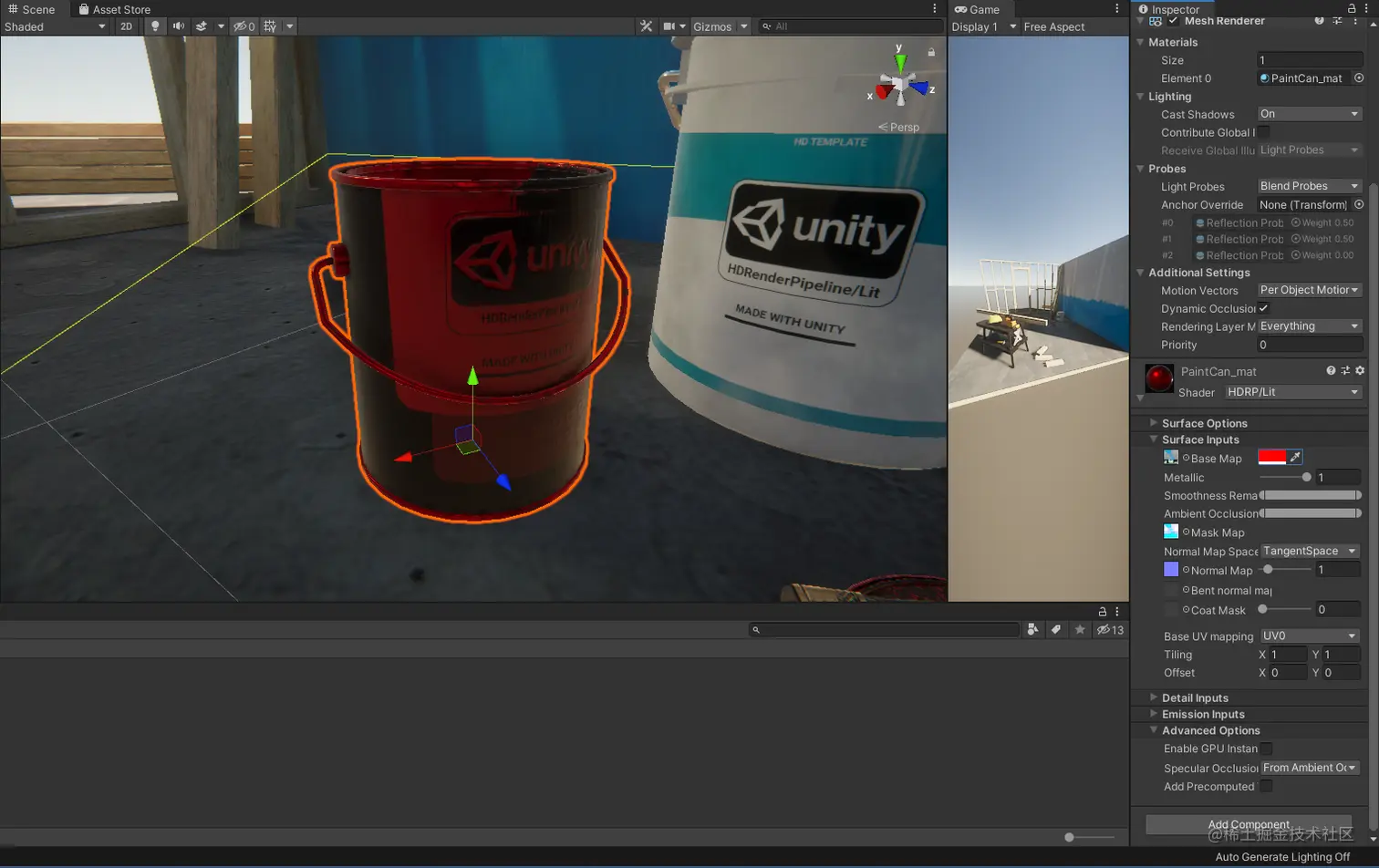Open the Shader HDRP/Lit dropdown

pos(1293,392)
